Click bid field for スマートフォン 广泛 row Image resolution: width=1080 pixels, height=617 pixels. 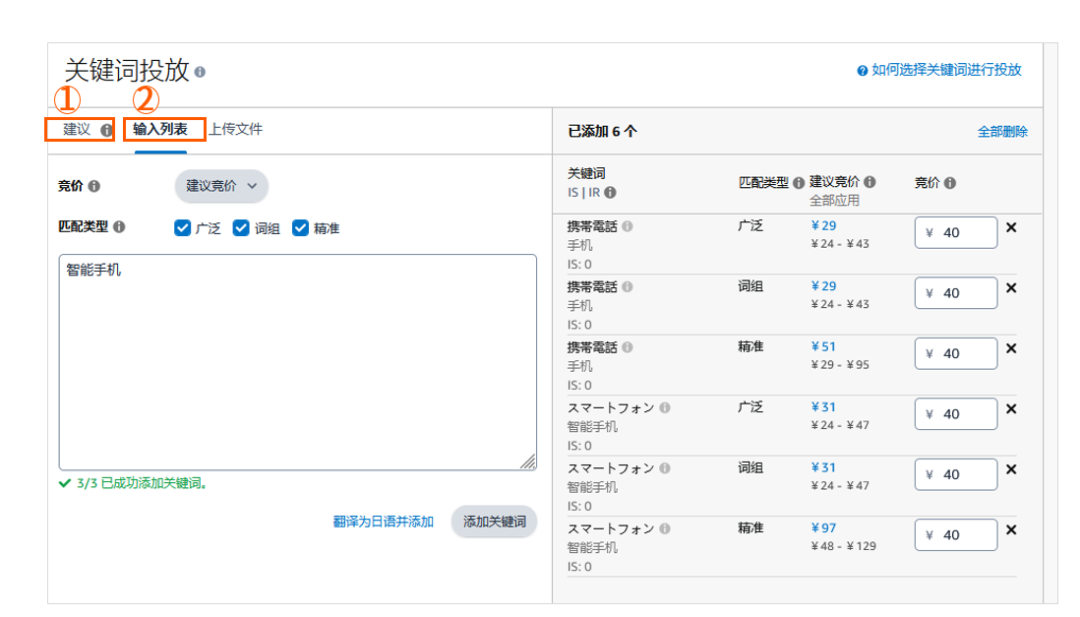click(956, 415)
